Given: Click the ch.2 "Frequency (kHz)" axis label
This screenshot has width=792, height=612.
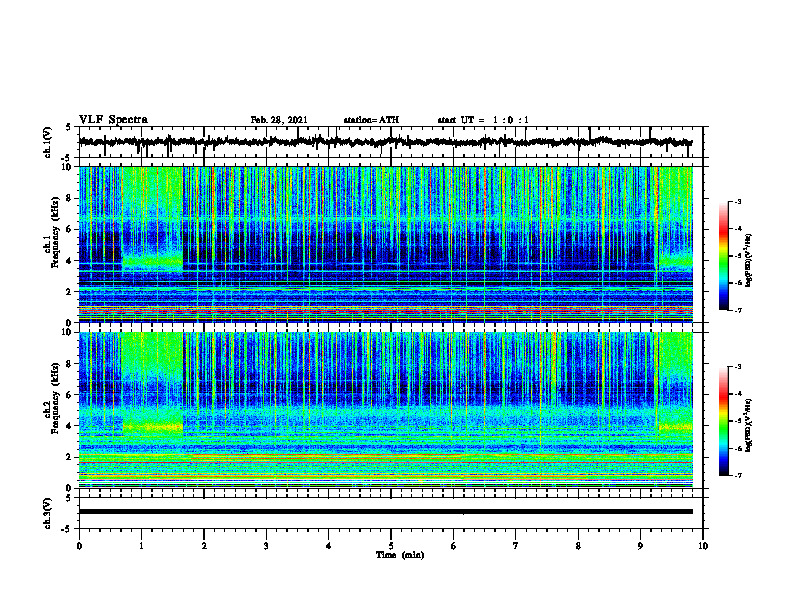Looking at the screenshot, I should coord(55,399).
